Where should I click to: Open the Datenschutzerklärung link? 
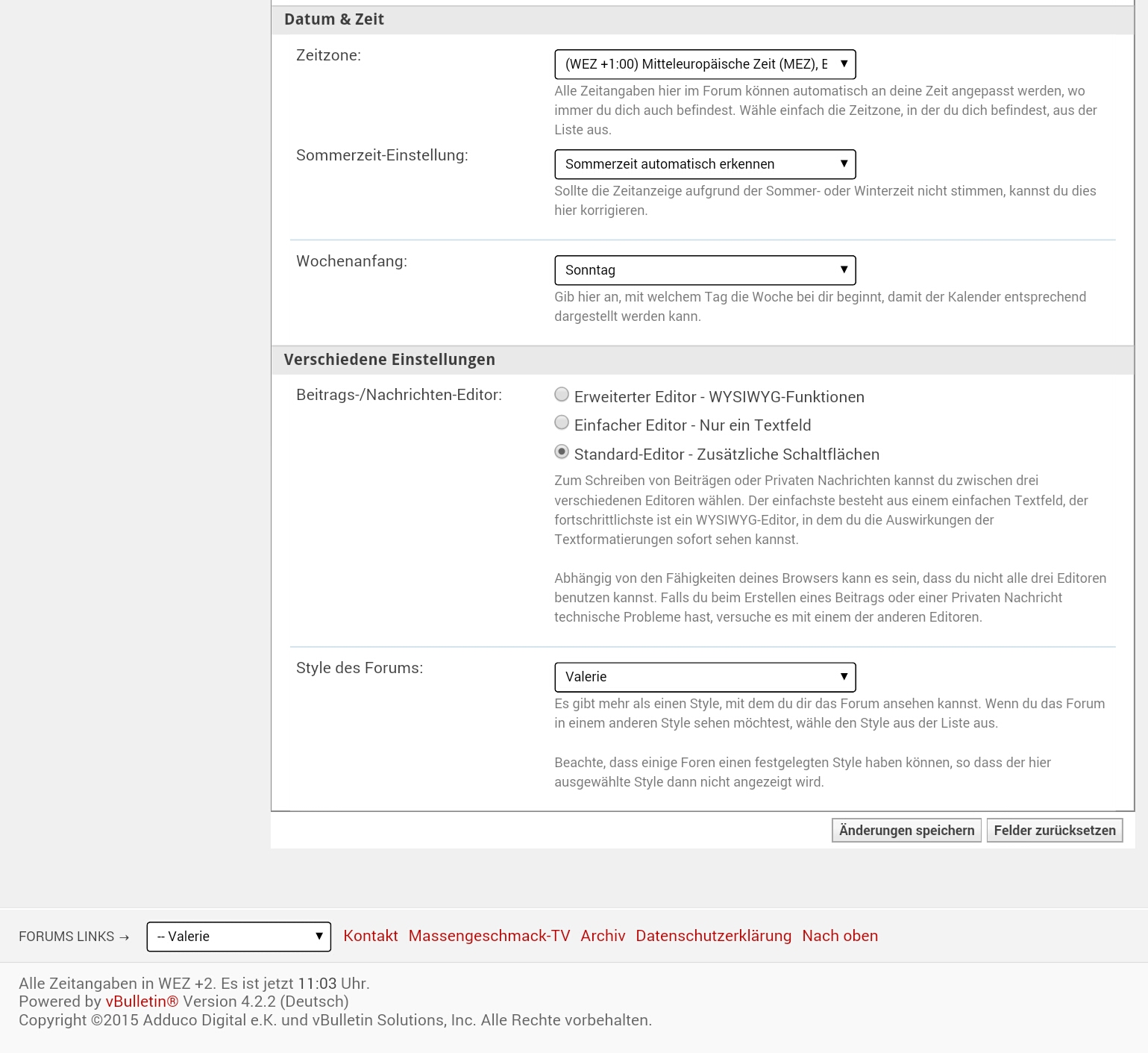(713, 936)
